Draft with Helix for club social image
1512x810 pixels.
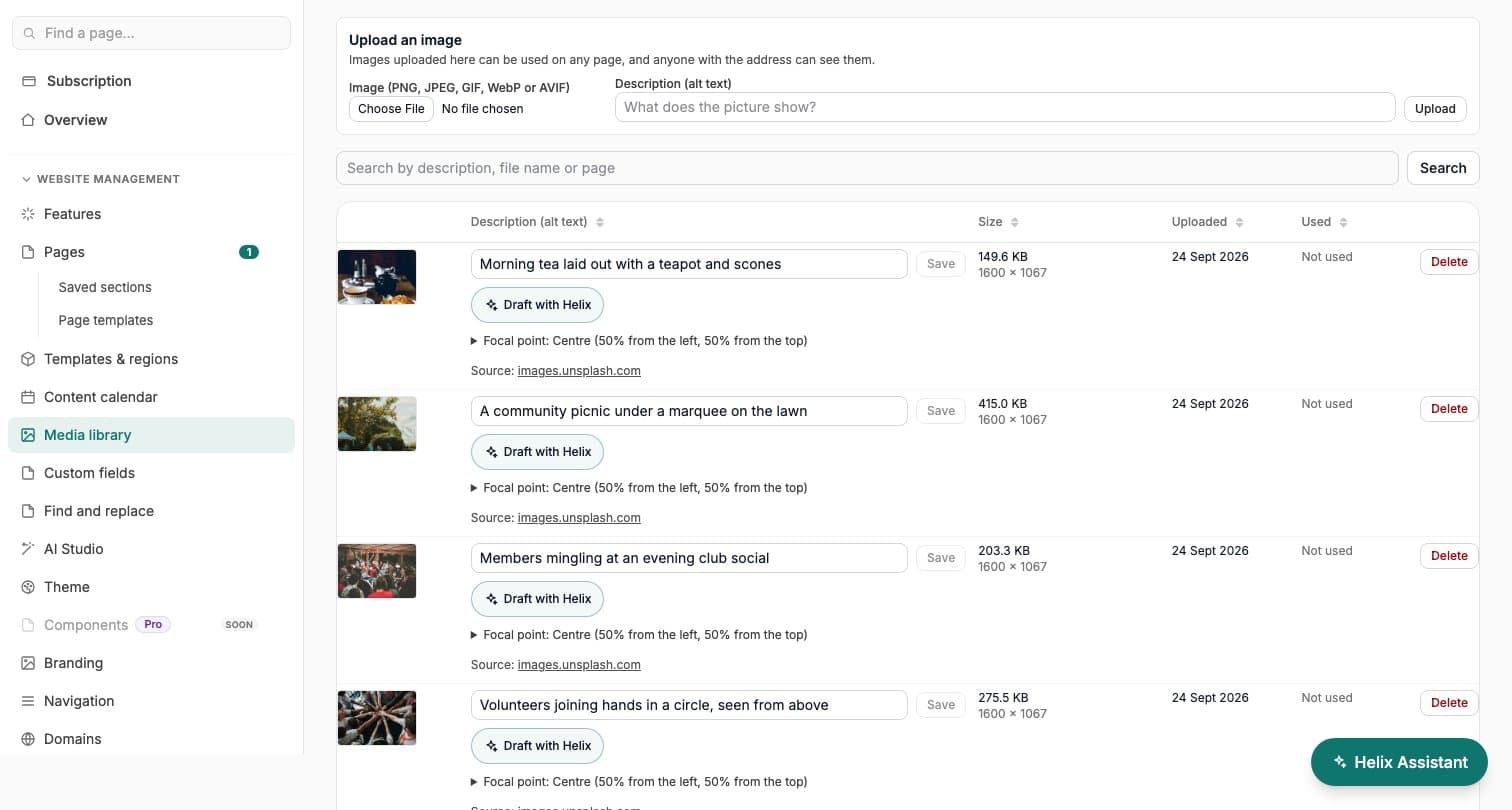(537, 599)
